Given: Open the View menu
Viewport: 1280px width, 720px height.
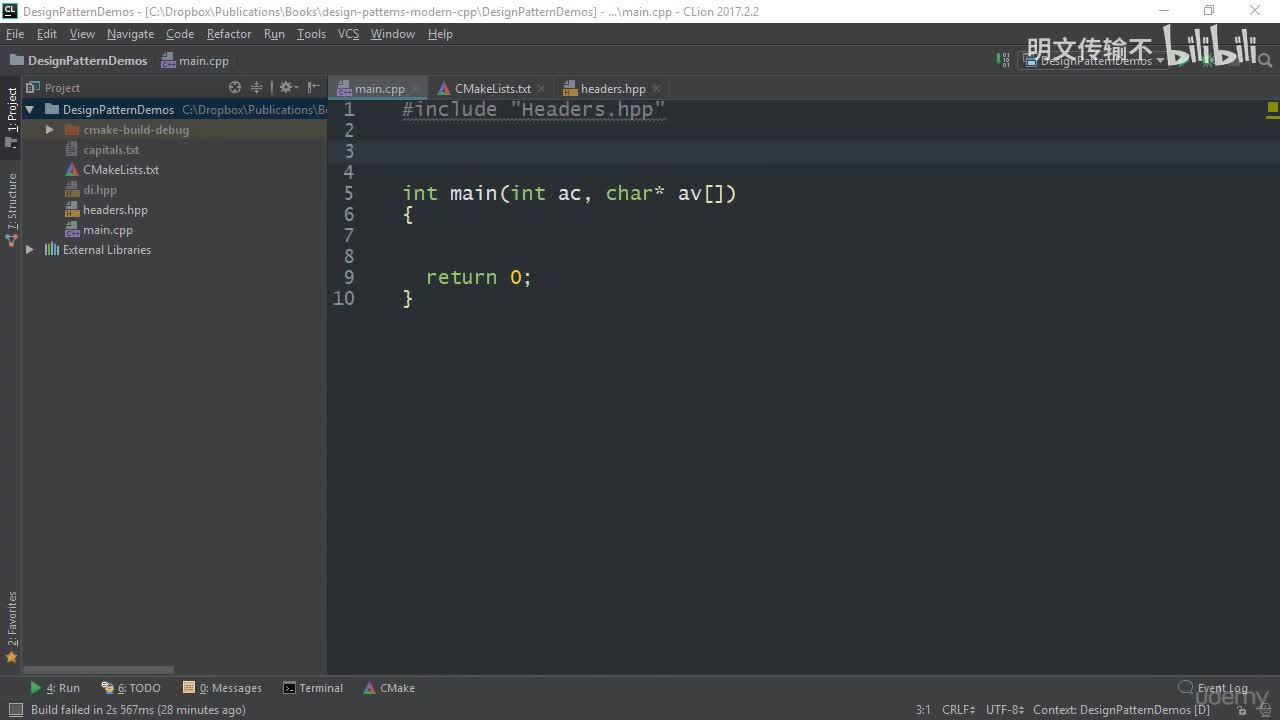Looking at the screenshot, I should coord(82,34).
